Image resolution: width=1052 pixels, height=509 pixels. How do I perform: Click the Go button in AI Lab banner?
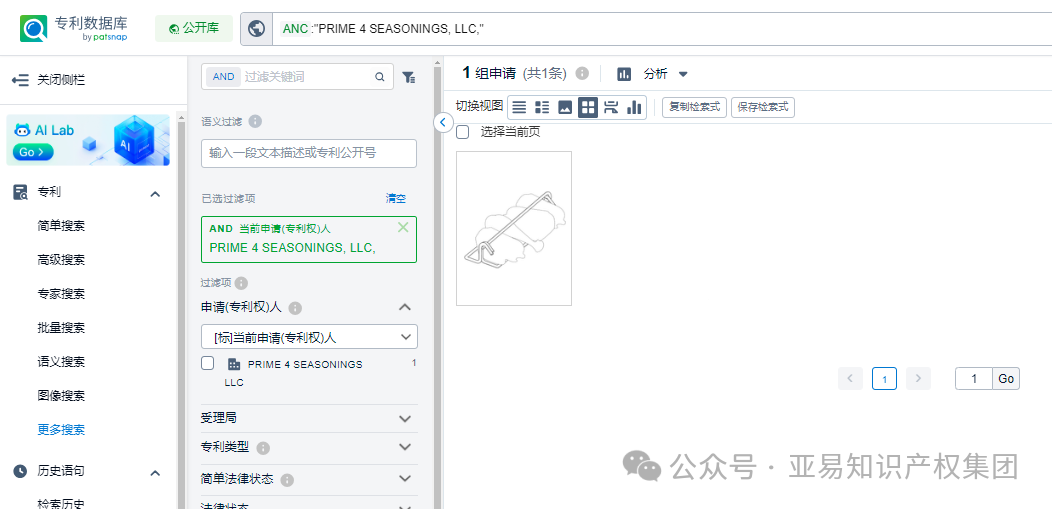[32, 152]
